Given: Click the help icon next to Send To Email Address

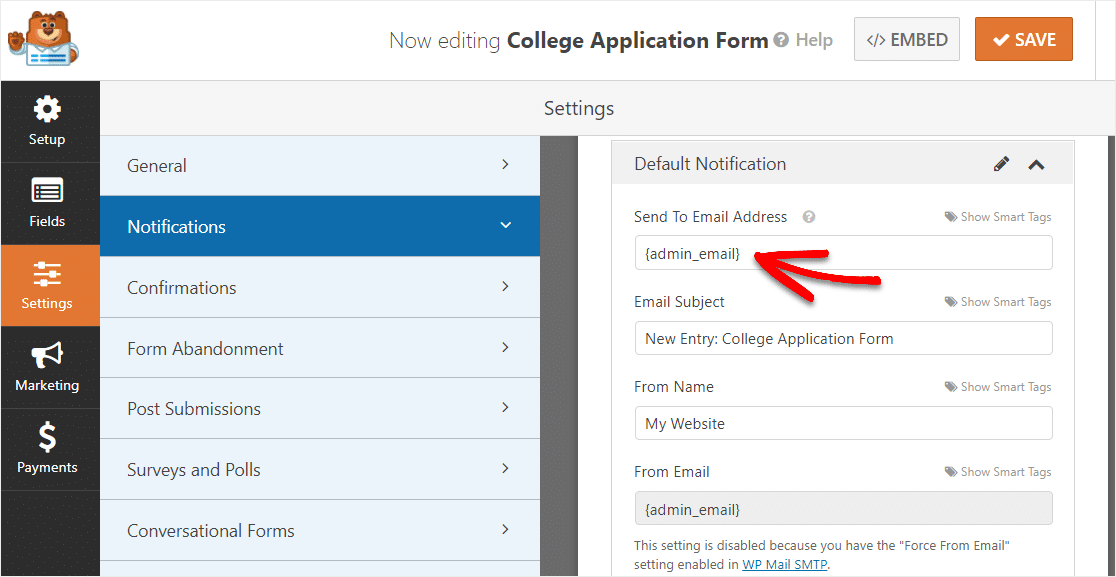Looking at the screenshot, I should pyautogui.click(x=809, y=217).
